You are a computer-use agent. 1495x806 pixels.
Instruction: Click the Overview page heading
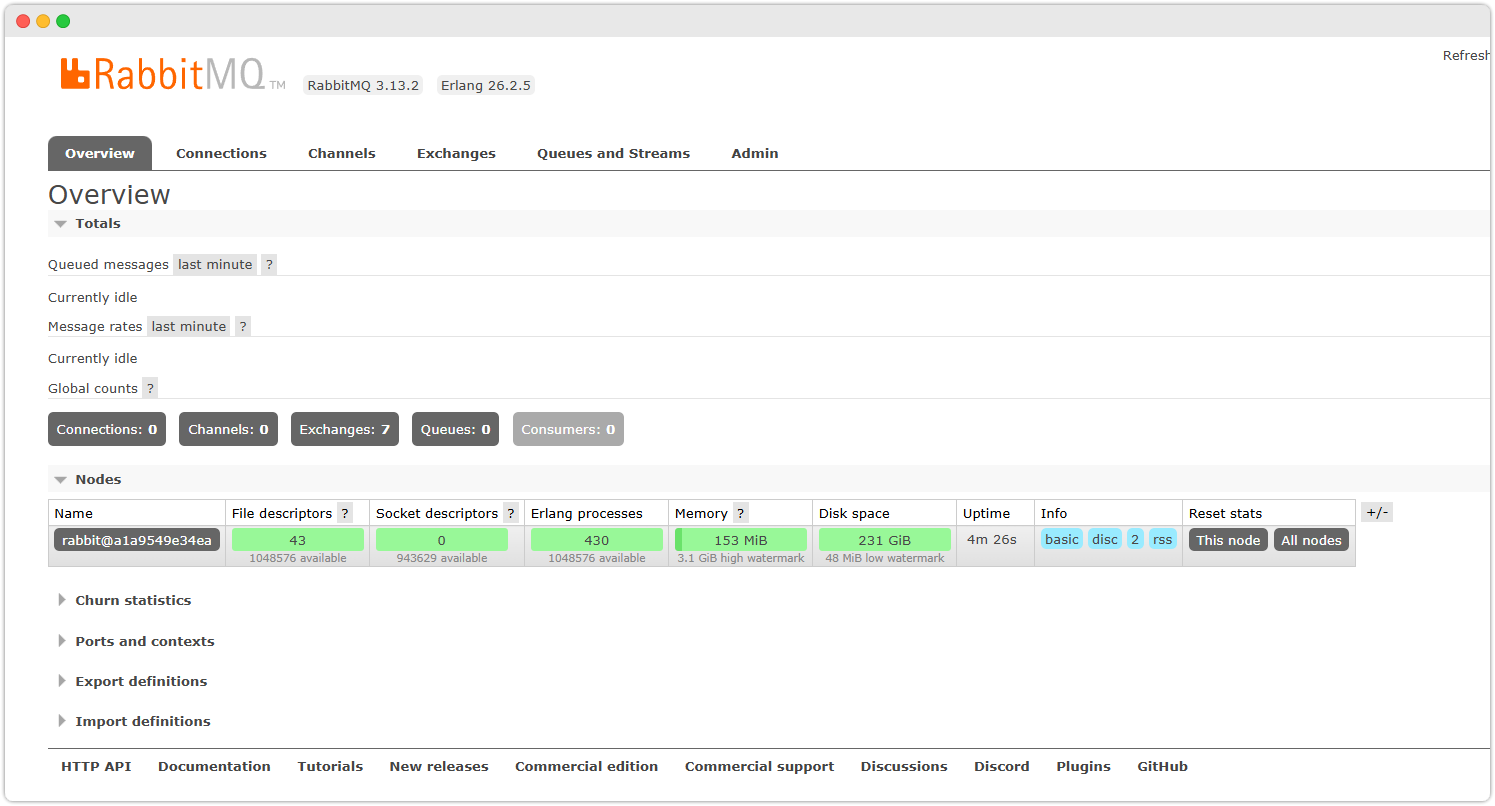(x=109, y=195)
